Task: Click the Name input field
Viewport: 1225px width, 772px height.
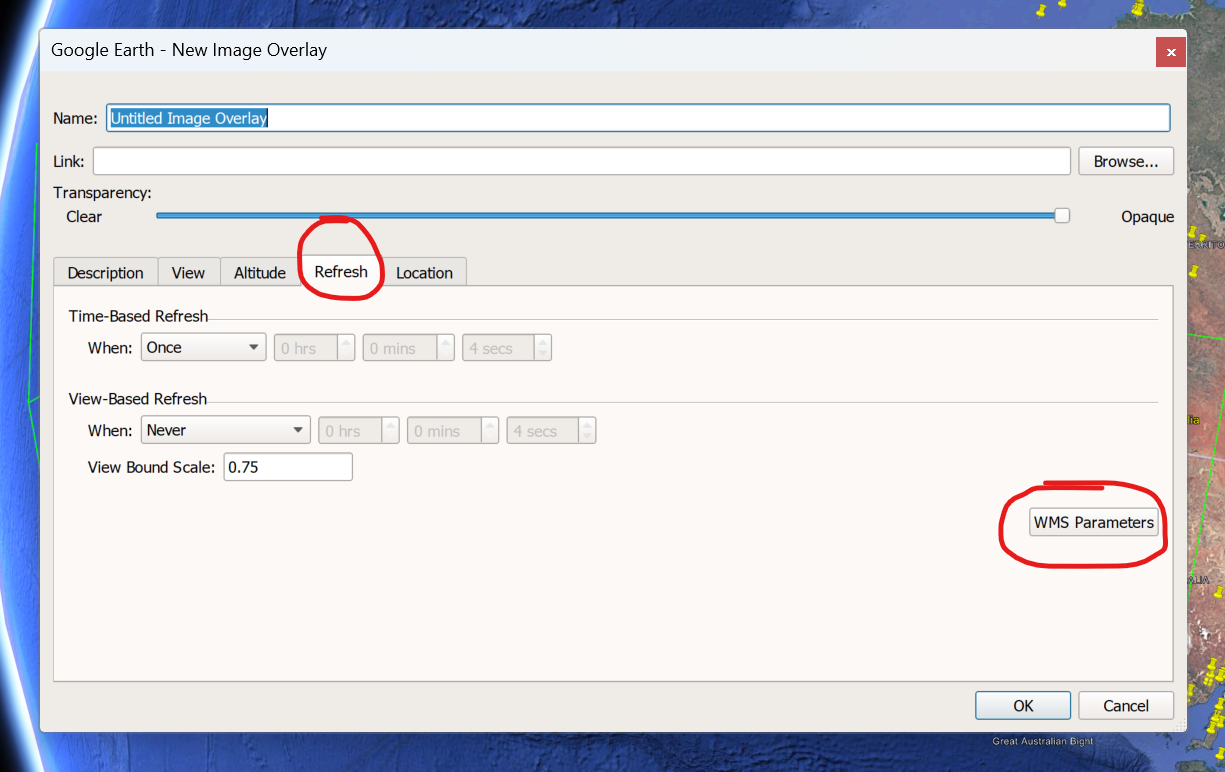Action: pyautogui.click(x=638, y=118)
